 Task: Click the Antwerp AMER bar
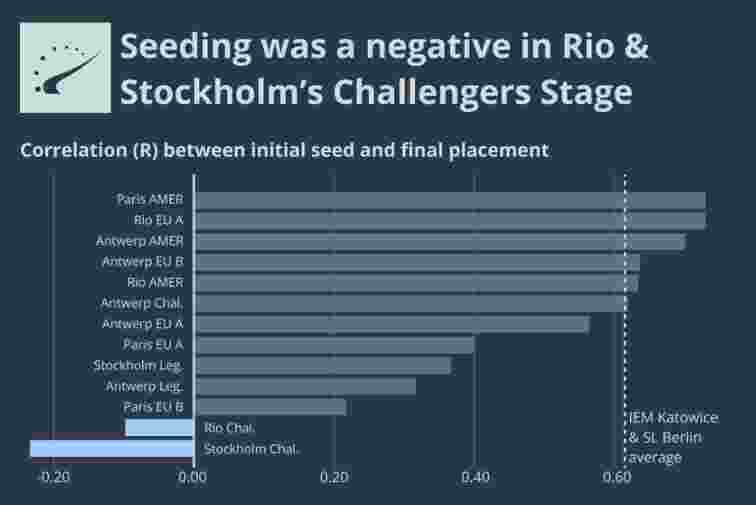pos(439,241)
